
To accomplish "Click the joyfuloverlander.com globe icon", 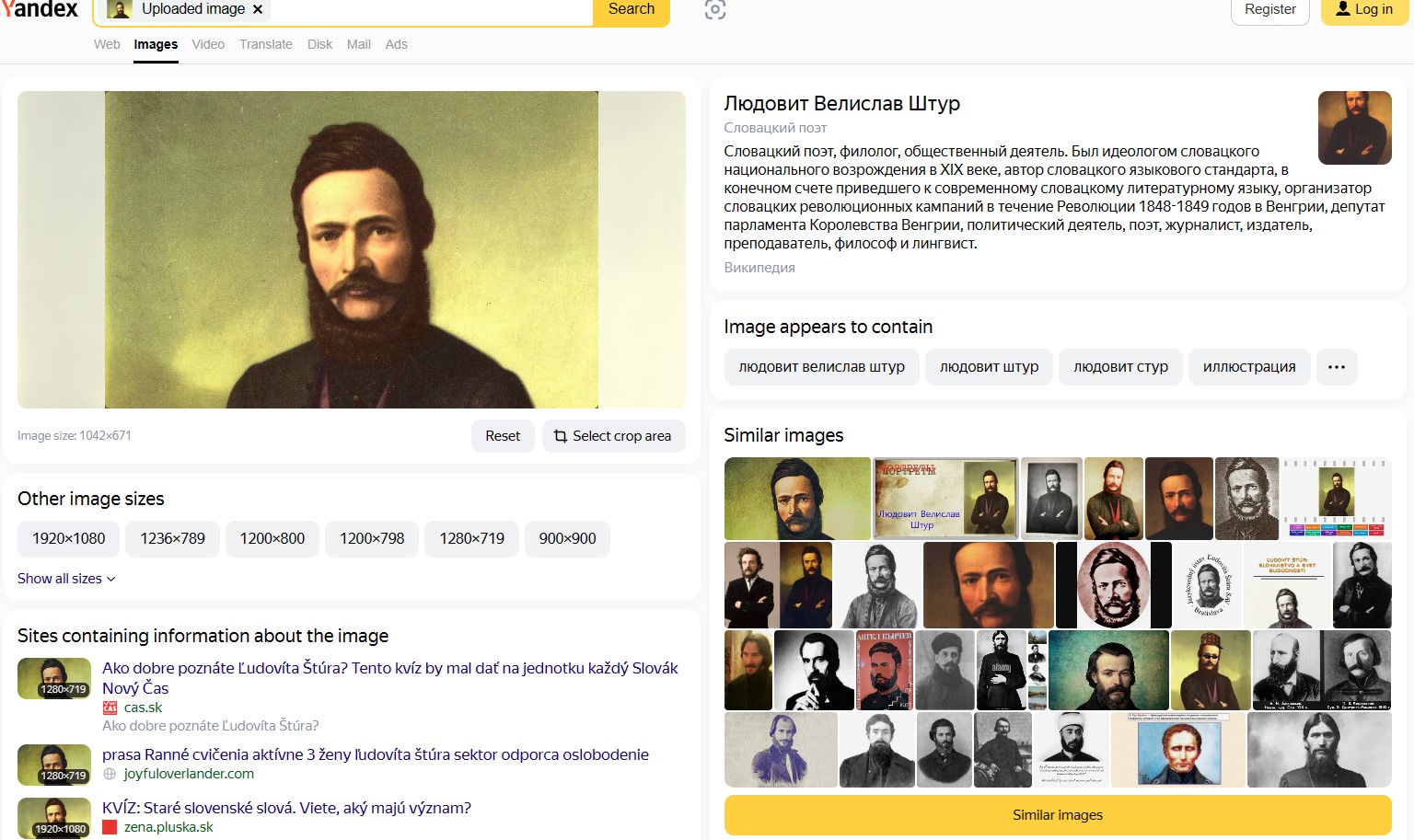I will coord(110,774).
